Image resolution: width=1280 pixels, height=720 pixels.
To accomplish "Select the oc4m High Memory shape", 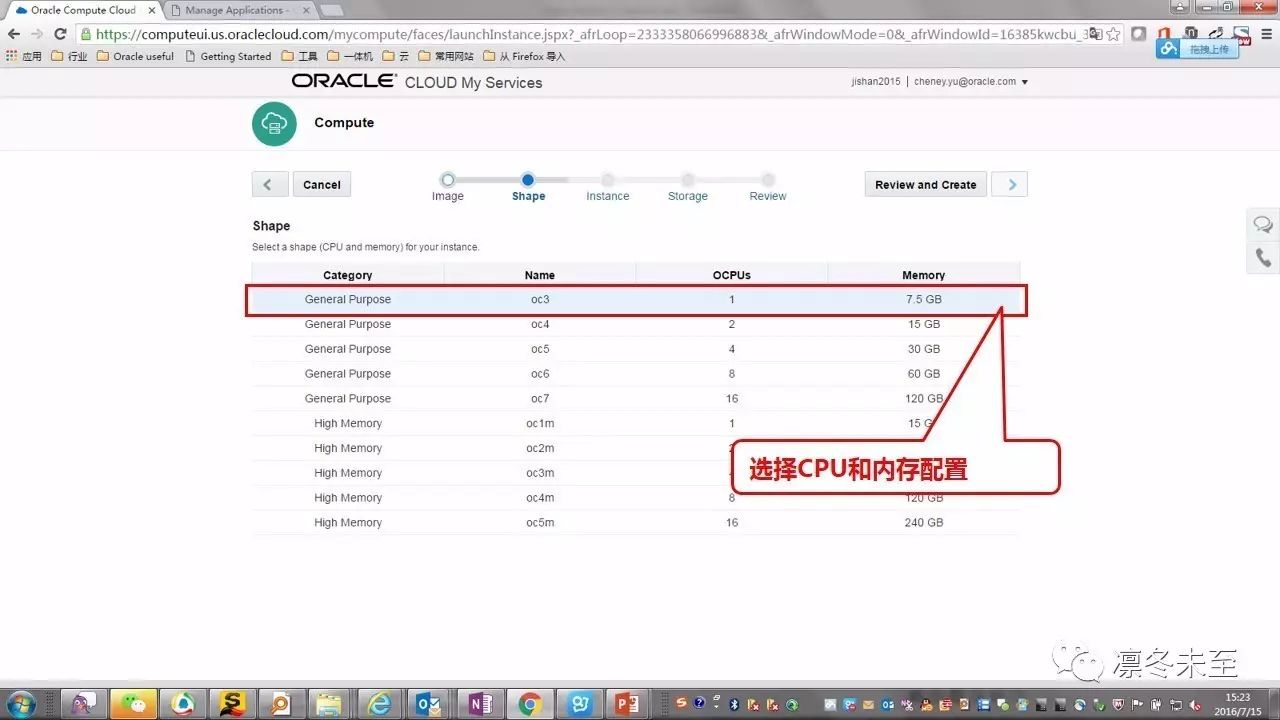I will 636,498.
